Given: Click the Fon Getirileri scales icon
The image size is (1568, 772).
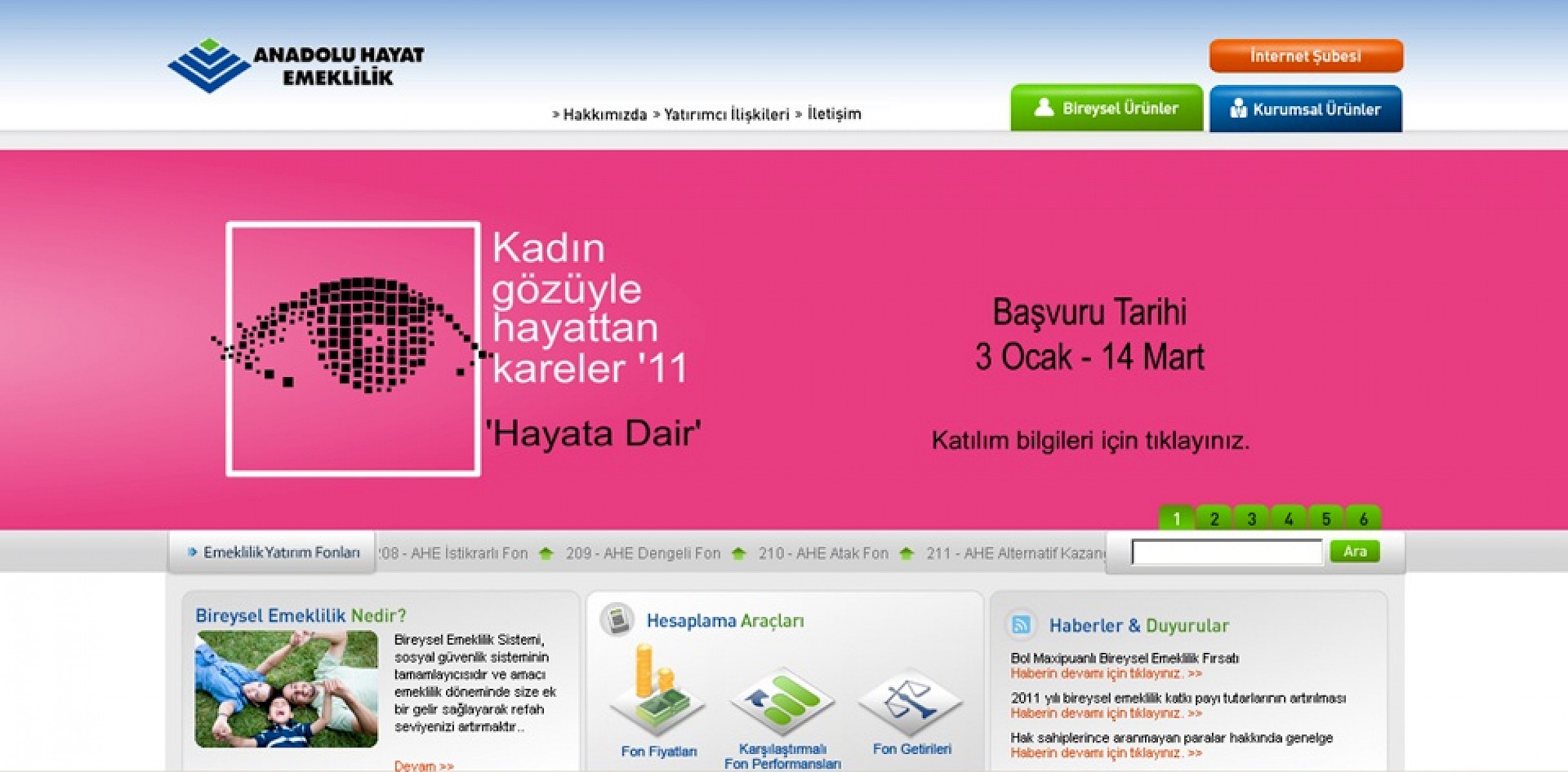Looking at the screenshot, I should [x=910, y=701].
